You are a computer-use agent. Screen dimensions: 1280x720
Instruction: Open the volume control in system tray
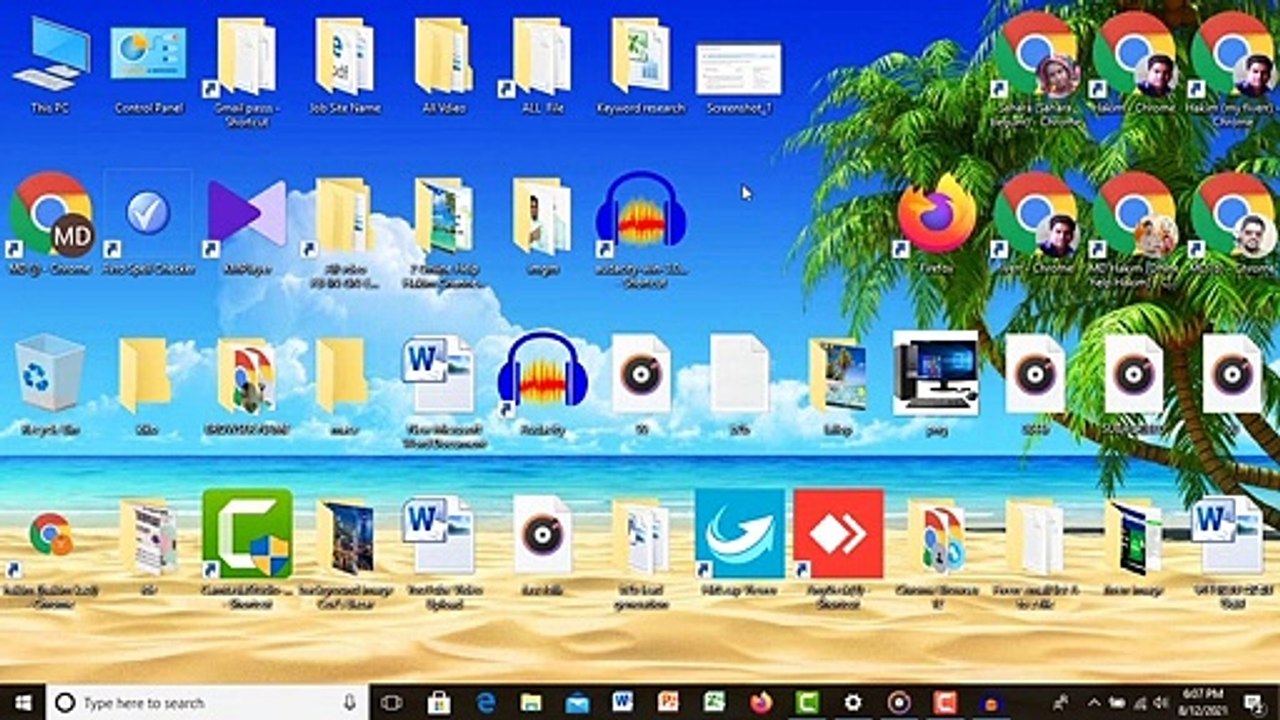1162,703
